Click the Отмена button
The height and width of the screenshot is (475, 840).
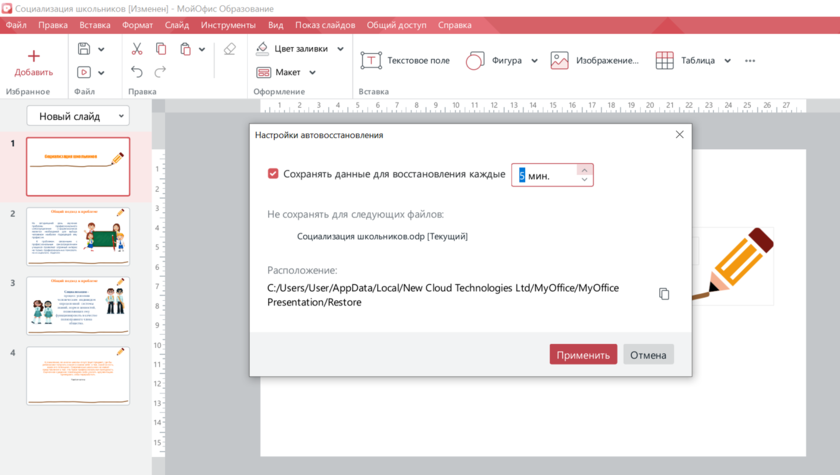648,355
